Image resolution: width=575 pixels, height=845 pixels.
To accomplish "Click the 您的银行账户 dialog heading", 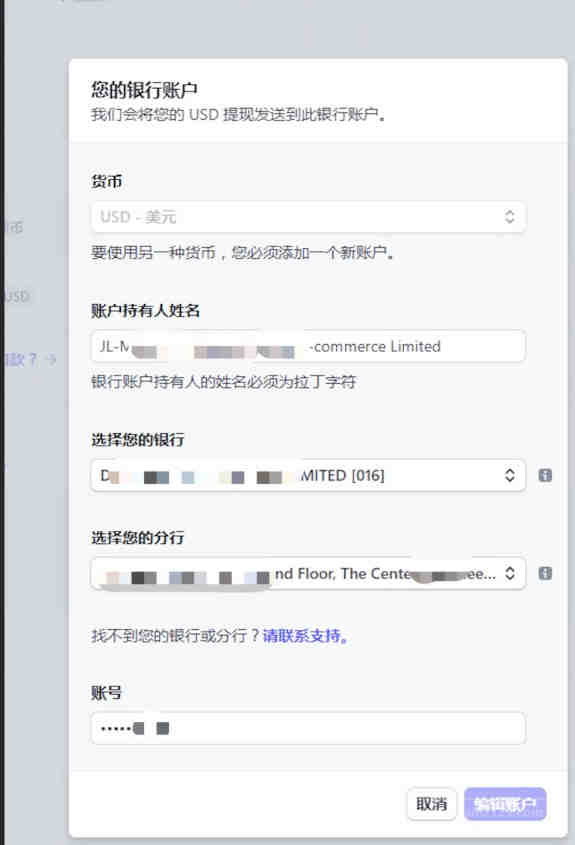I will 144,89.
